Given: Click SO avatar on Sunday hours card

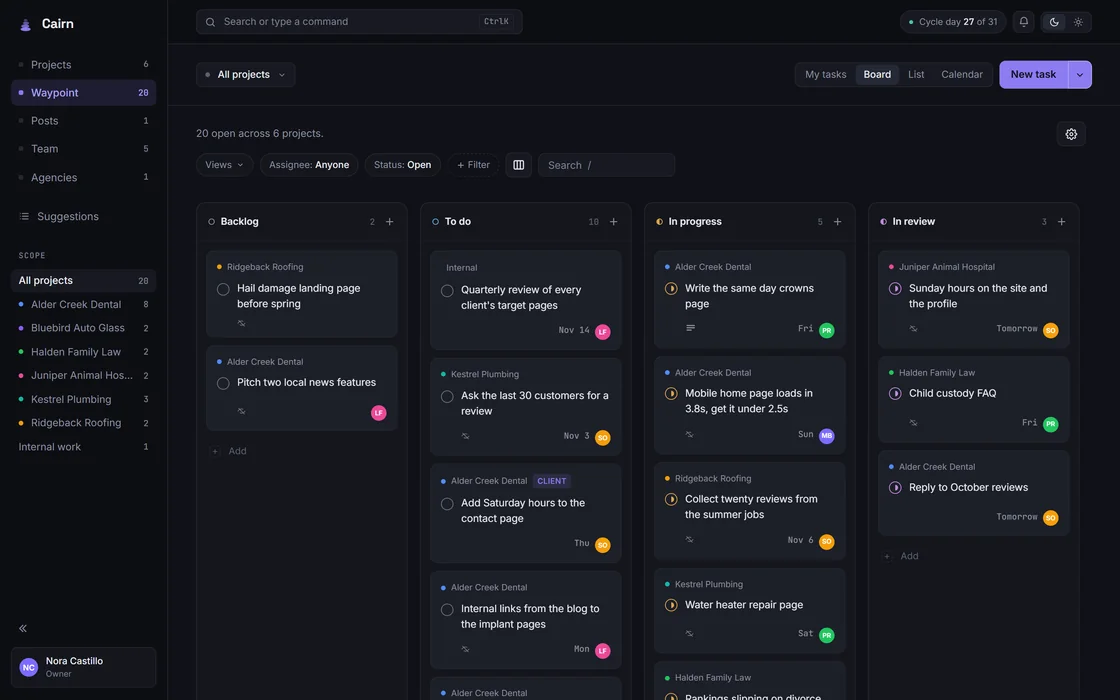Looking at the screenshot, I should click(1050, 330).
